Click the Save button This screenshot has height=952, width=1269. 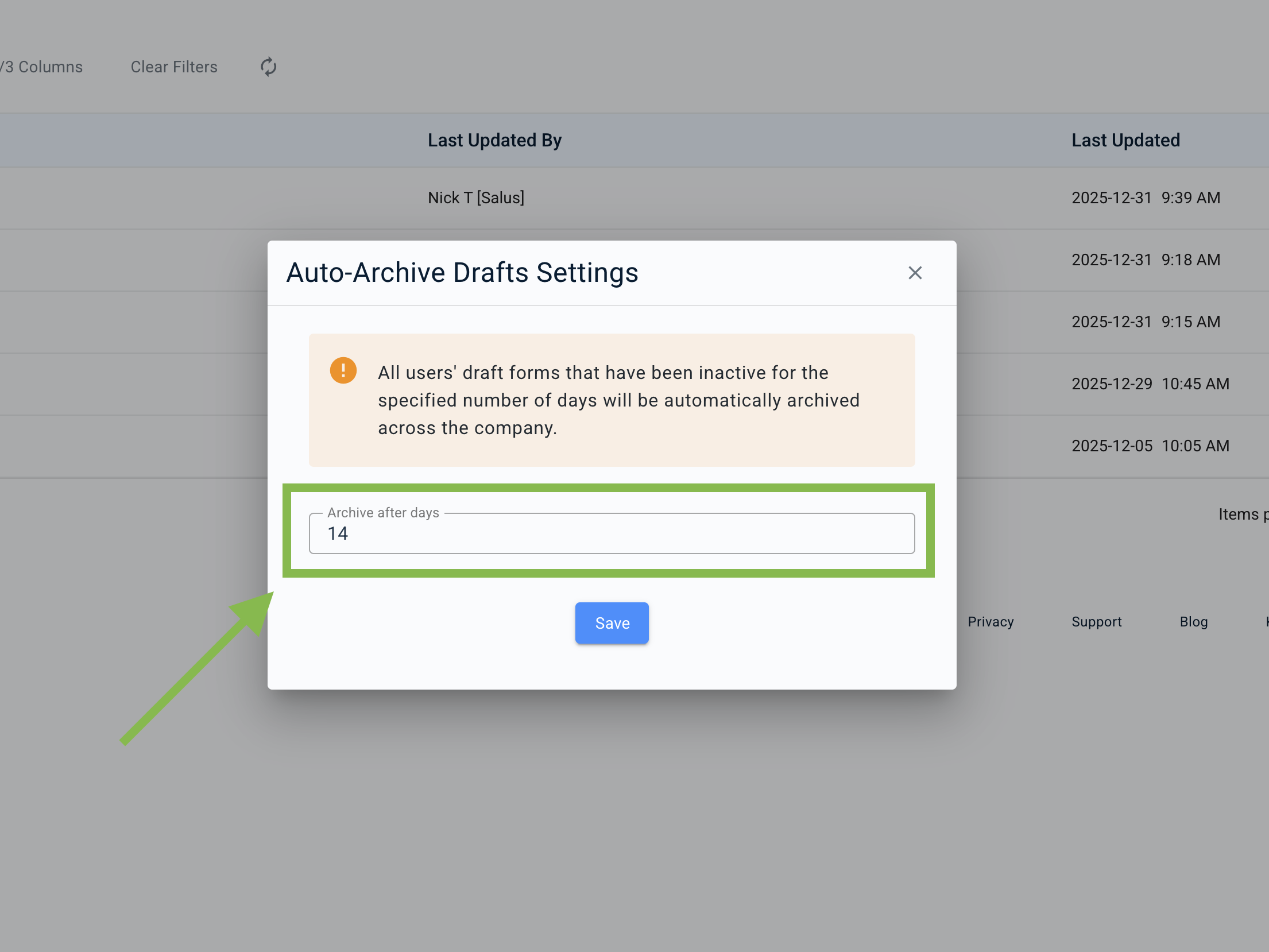(x=612, y=623)
